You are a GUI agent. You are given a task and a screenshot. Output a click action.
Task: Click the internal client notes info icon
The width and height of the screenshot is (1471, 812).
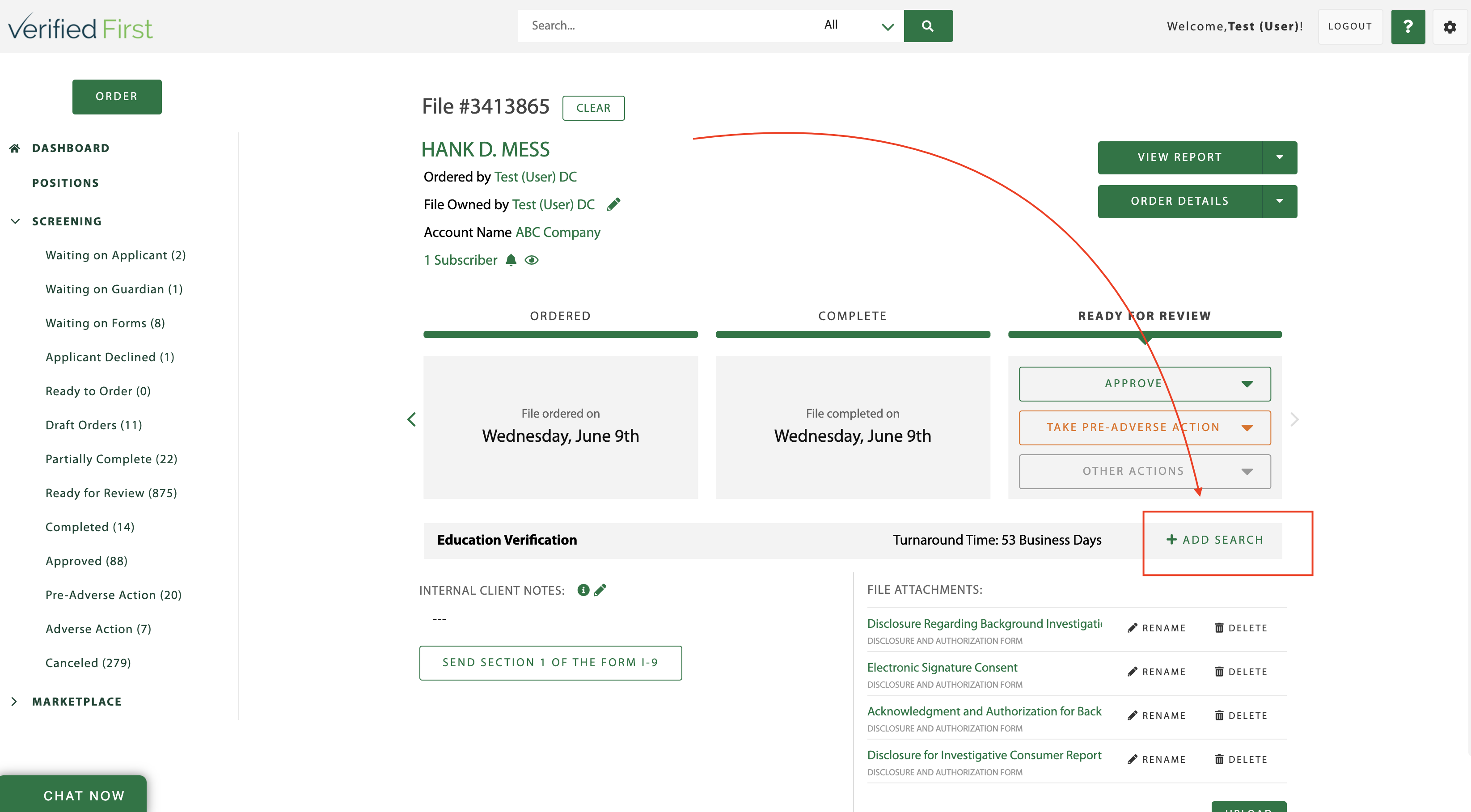[583, 590]
